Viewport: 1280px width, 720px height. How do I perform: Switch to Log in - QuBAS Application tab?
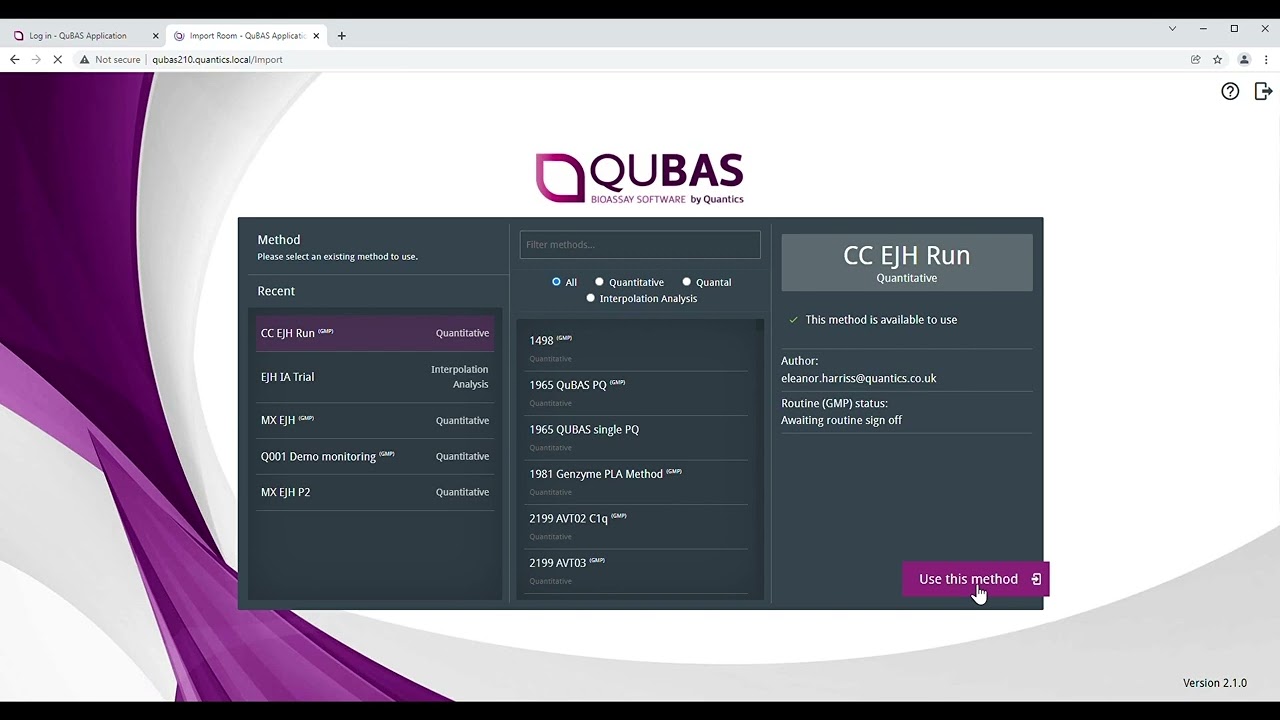point(84,35)
